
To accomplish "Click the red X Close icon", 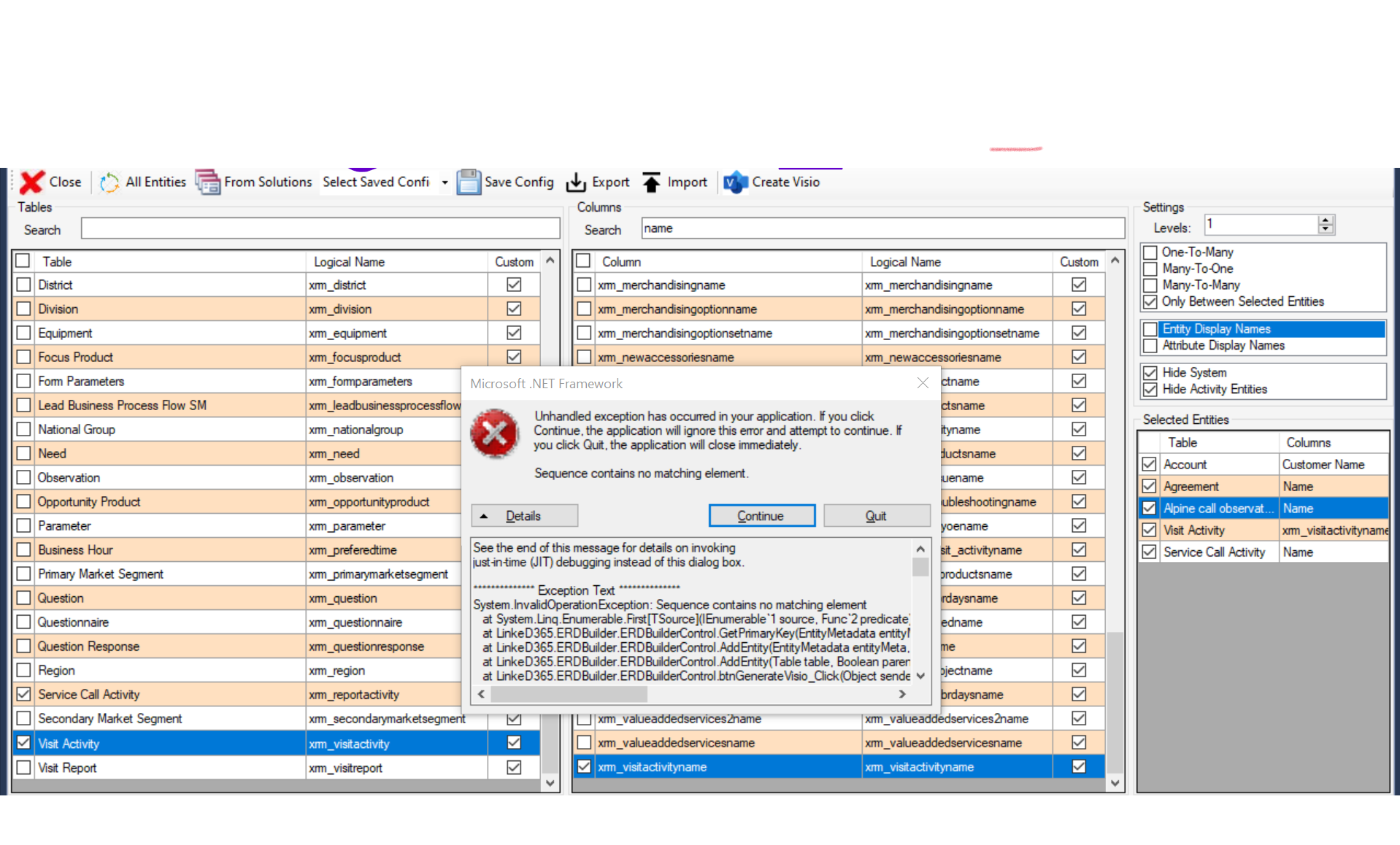I will pos(32,182).
